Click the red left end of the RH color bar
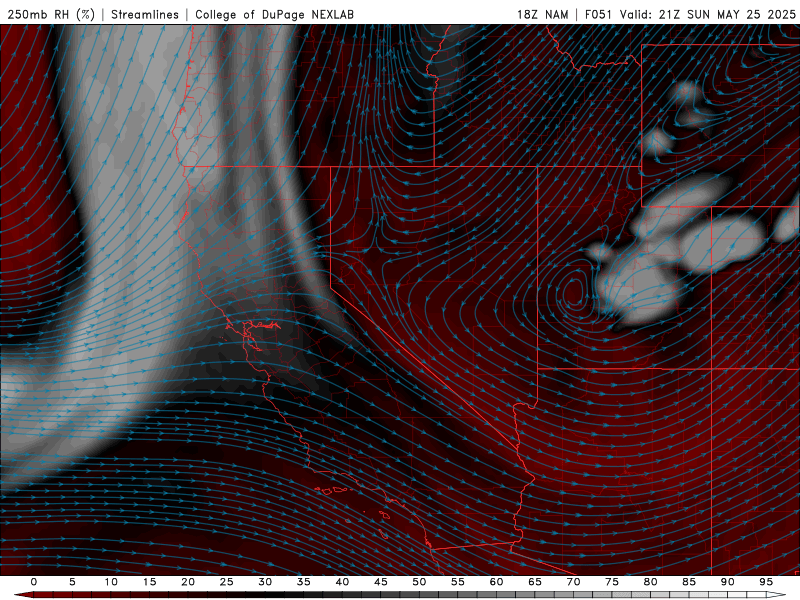Viewport: 800px width, 600px height. [x=26, y=595]
